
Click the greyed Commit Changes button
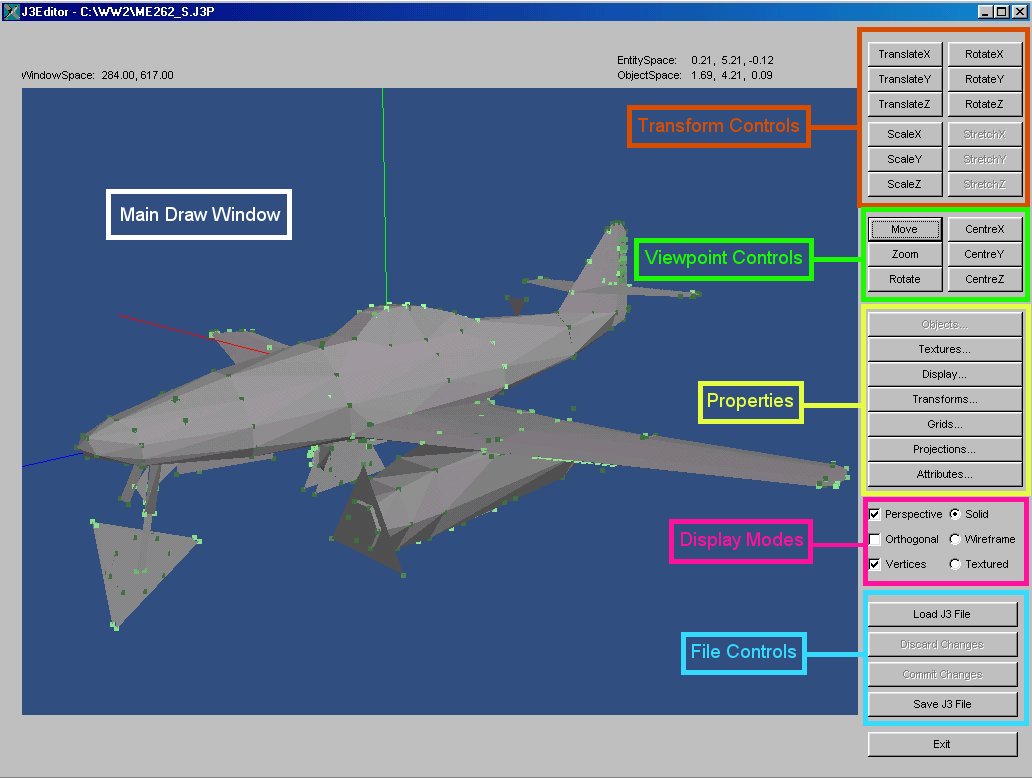point(942,675)
